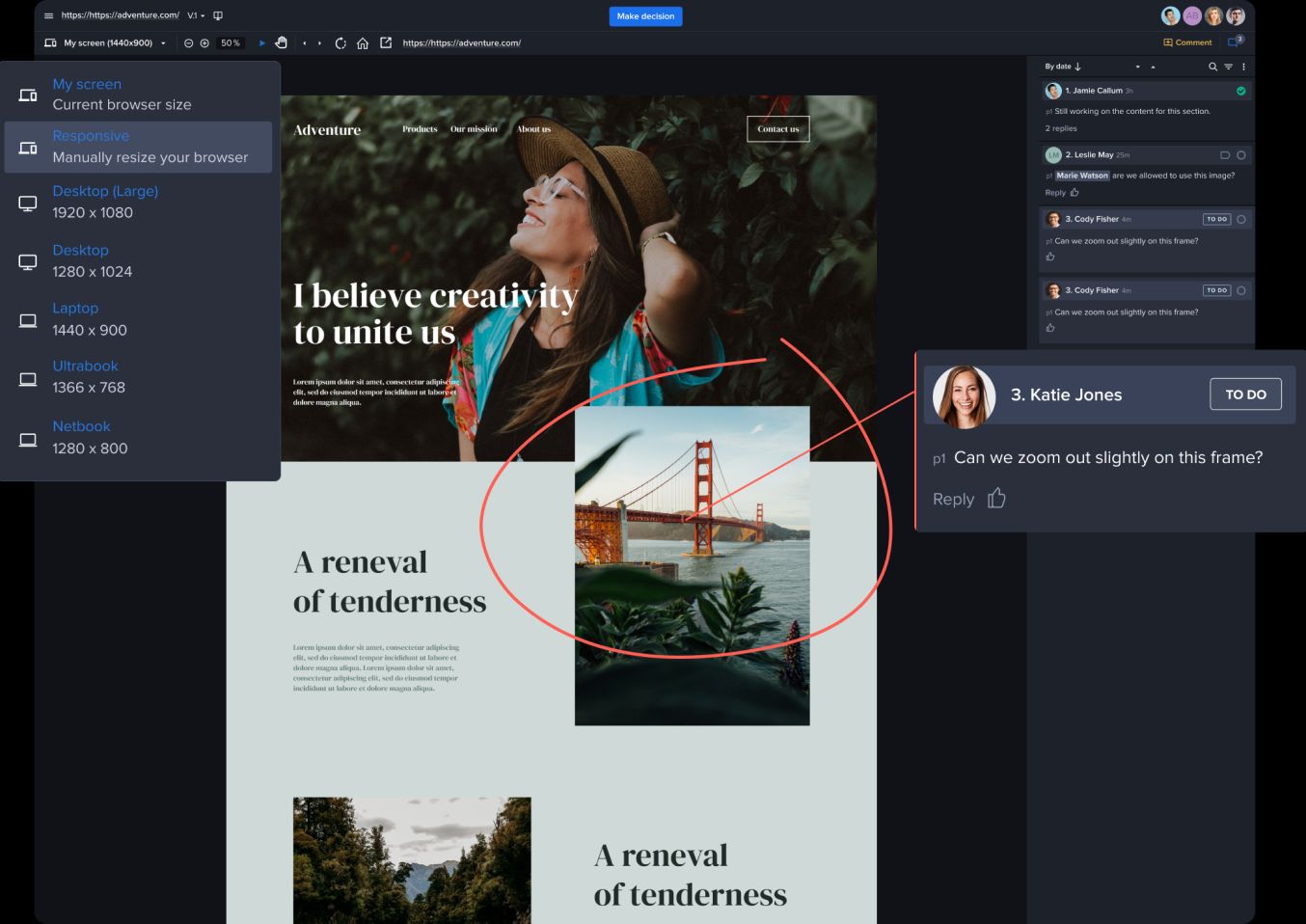Expand the V.1 version dropdown
1306x924 pixels.
coord(196,15)
